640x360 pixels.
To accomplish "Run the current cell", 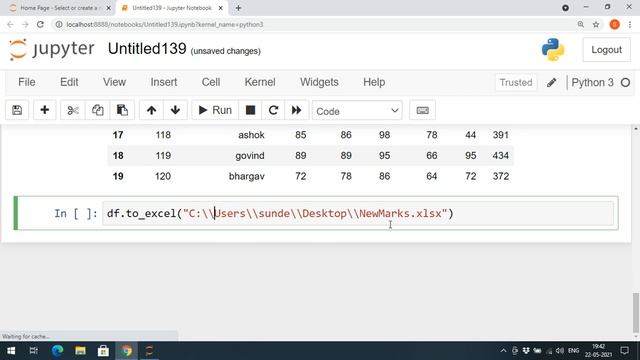I will click(x=215, y=110).
